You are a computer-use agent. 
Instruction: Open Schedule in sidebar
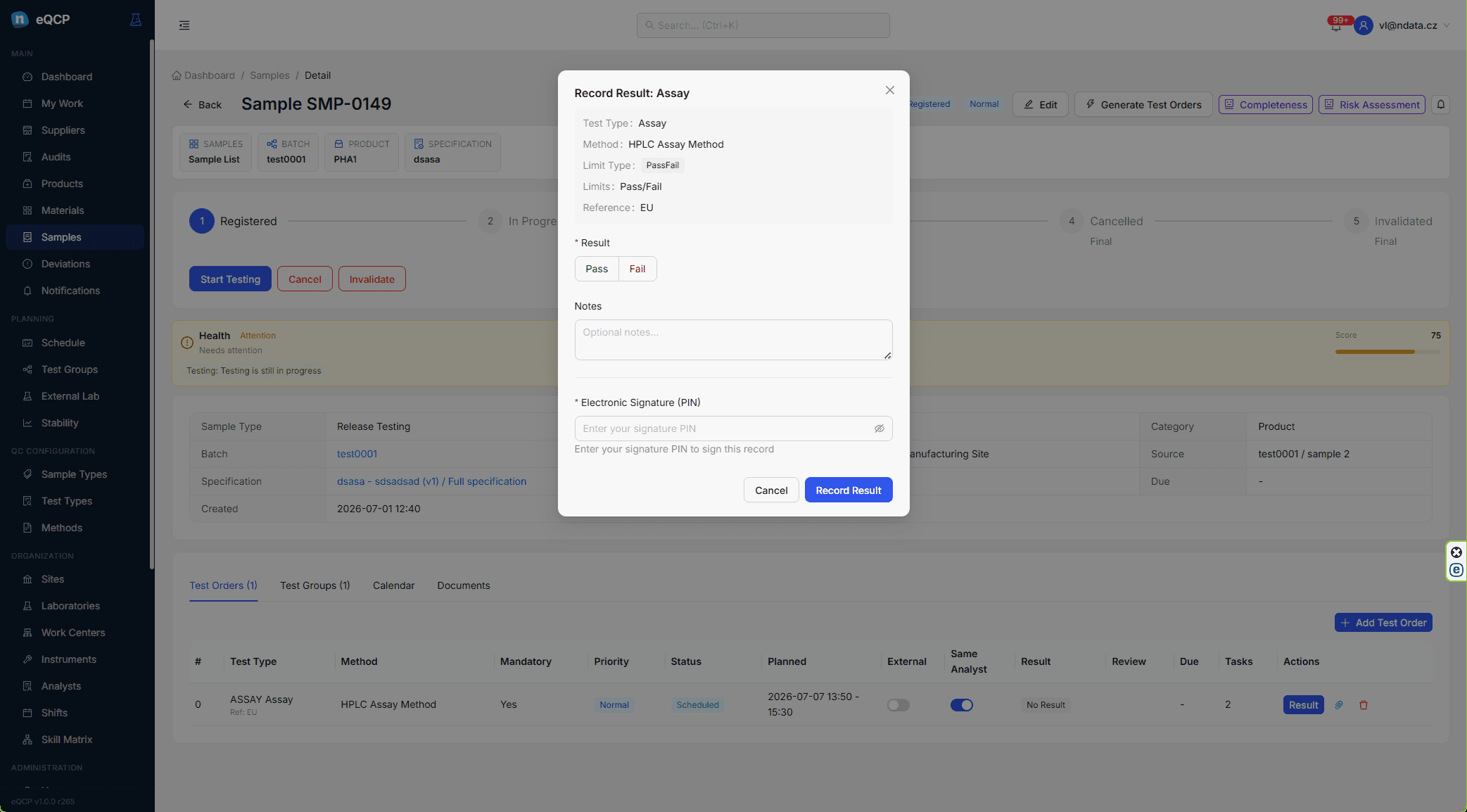(x=63, y=343)
